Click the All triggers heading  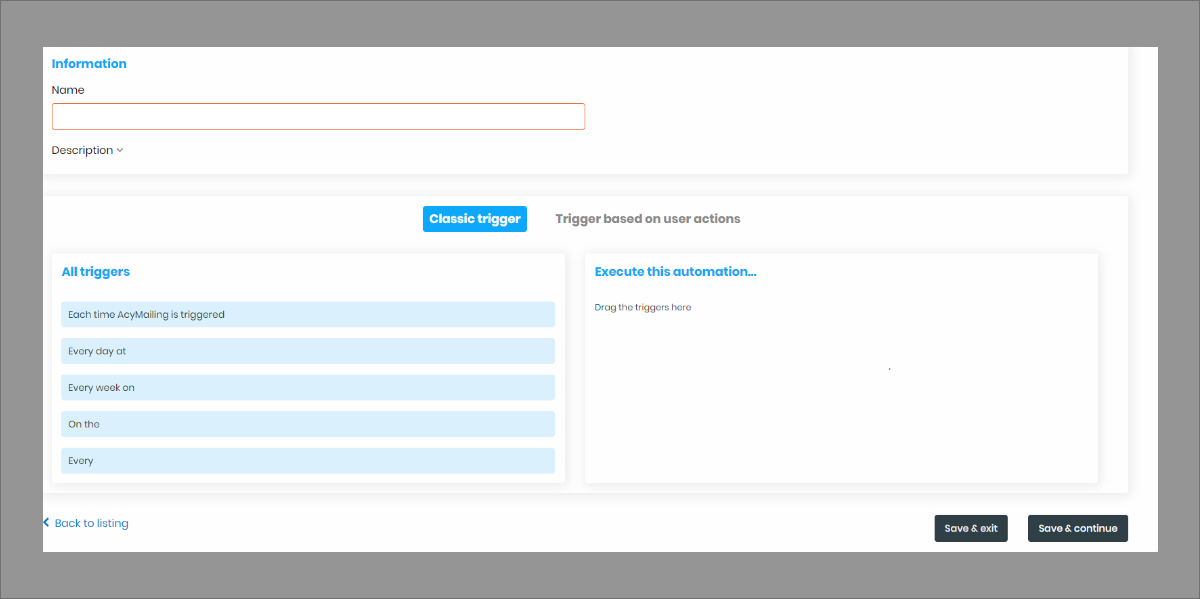tap(95, 272)
